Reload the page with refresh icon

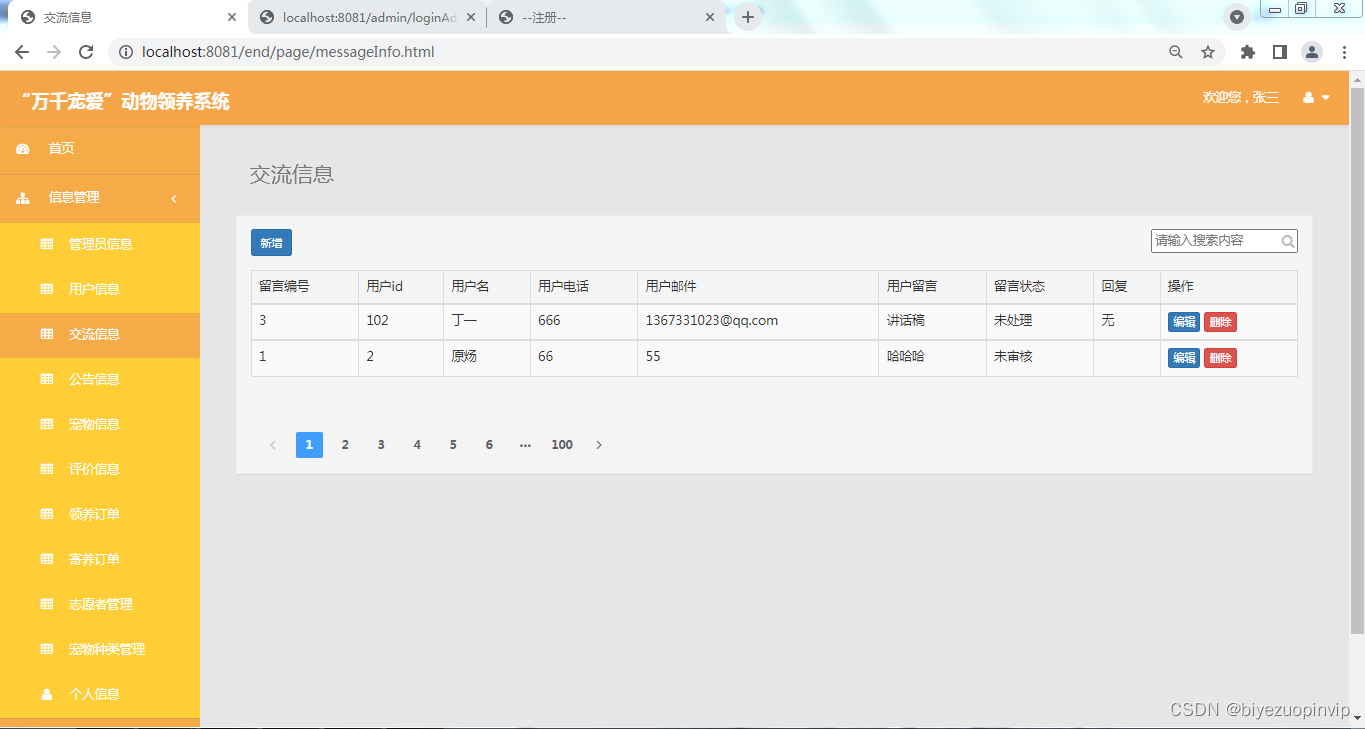coord(86,52)
